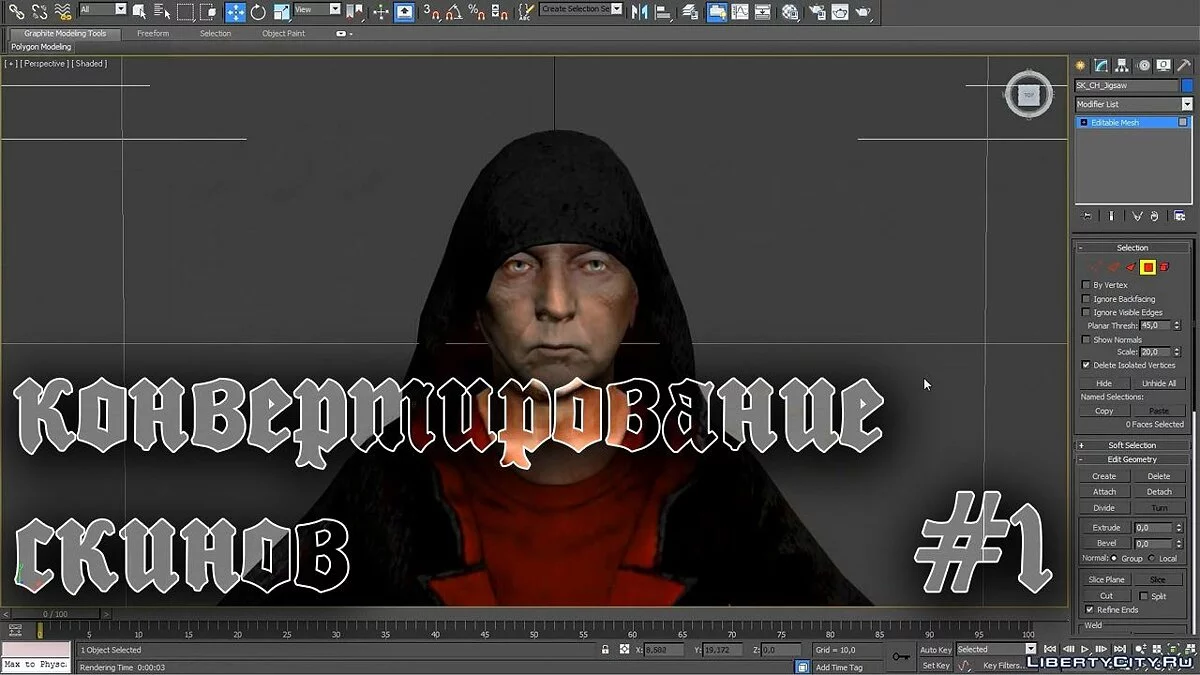Open the Object Paint tab
The width and height of the screenshot is (1200, 675).
pyautogui.click(x=283, y=34)
